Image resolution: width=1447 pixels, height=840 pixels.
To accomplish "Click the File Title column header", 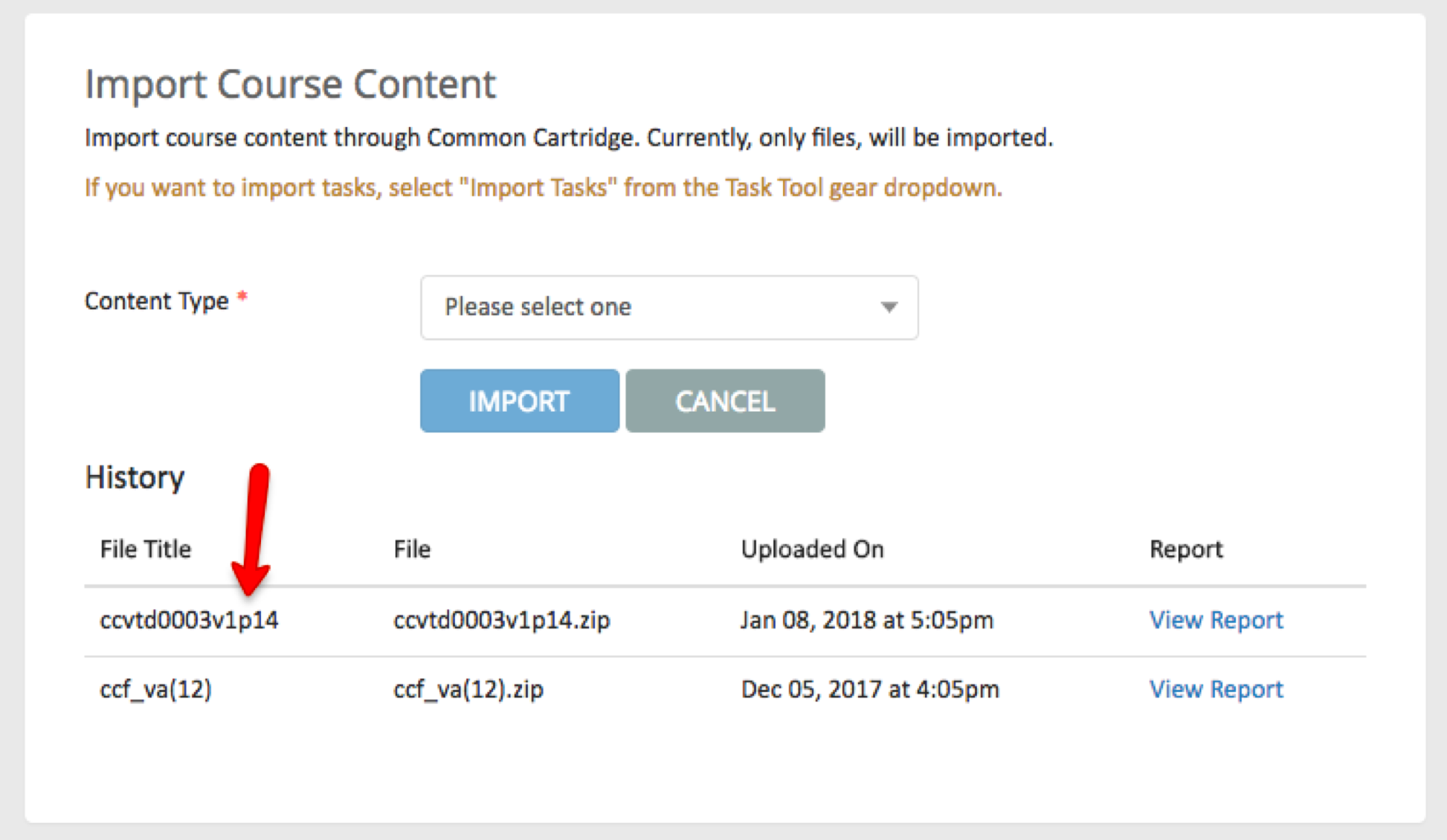I will (146, 549).
